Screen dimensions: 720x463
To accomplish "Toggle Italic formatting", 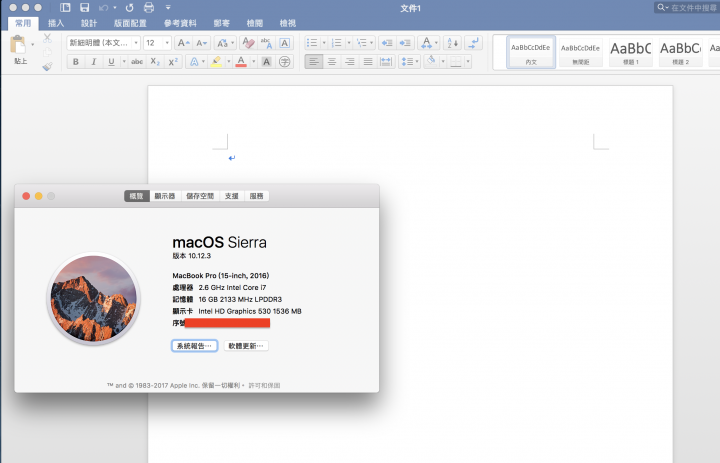I will pos(94,62).
